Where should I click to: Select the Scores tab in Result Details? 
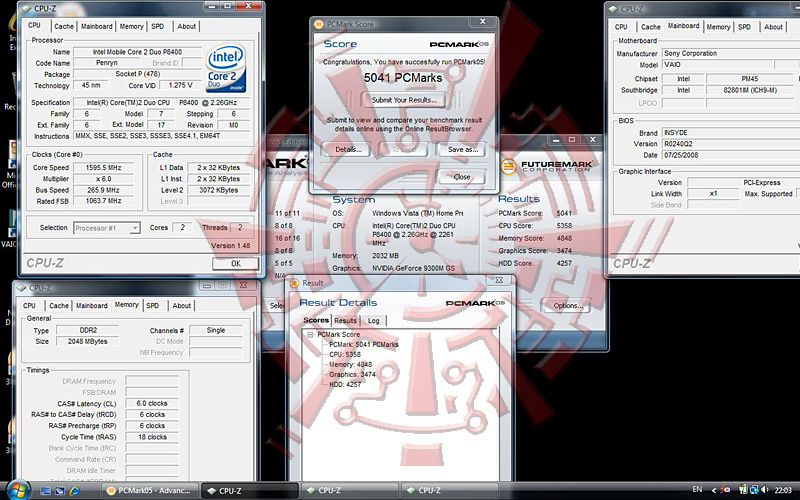coord(316,320)
